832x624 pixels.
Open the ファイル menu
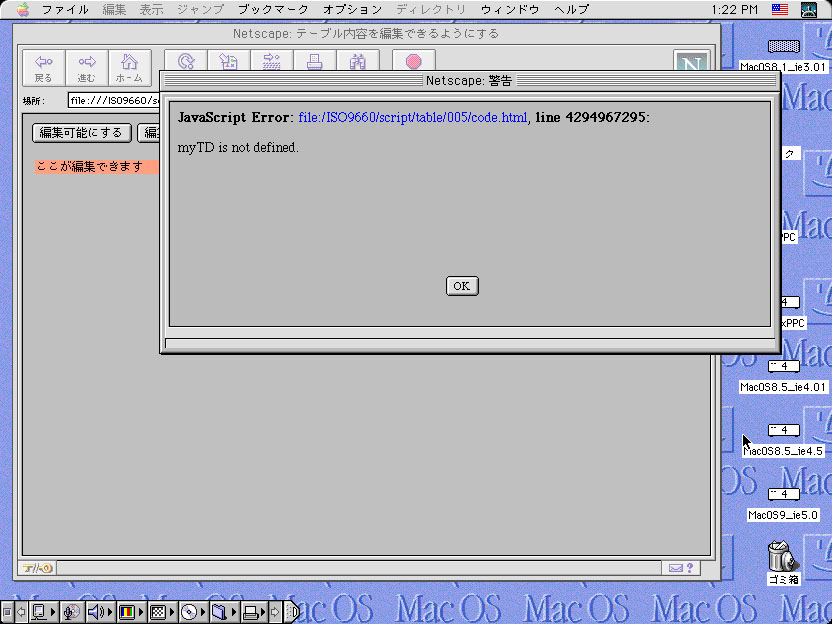point(65,10)
